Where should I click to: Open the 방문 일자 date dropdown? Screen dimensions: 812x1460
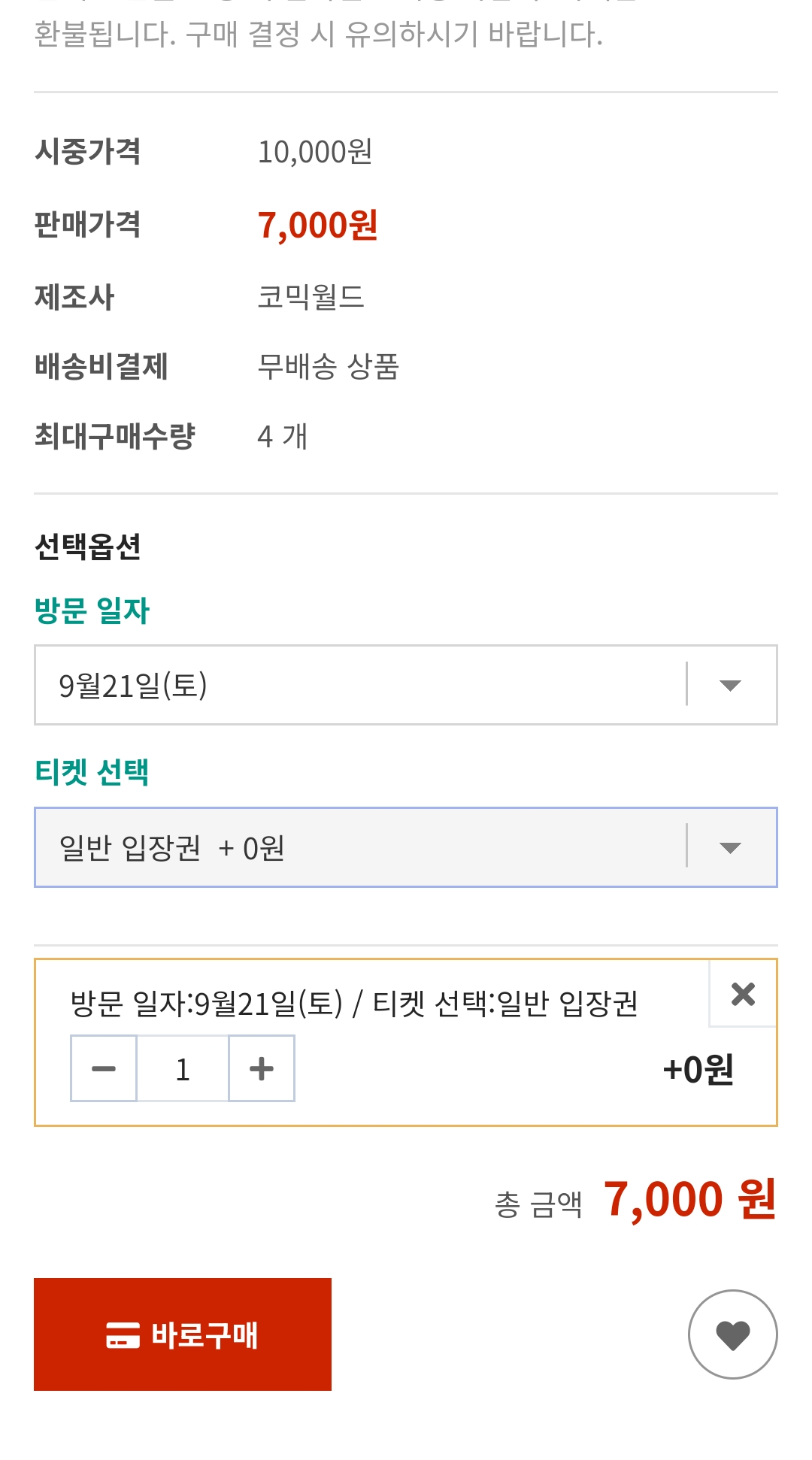[405, 685]
